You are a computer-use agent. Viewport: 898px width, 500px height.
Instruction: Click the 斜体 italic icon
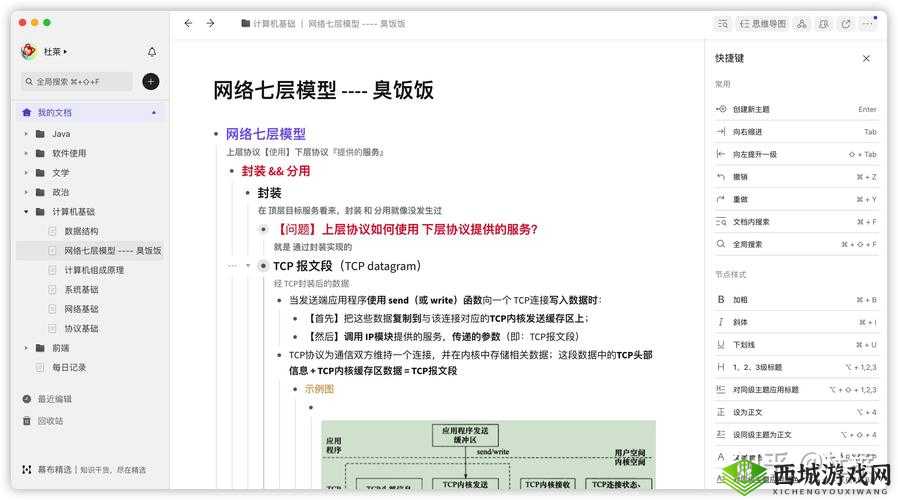coord(721,322)
